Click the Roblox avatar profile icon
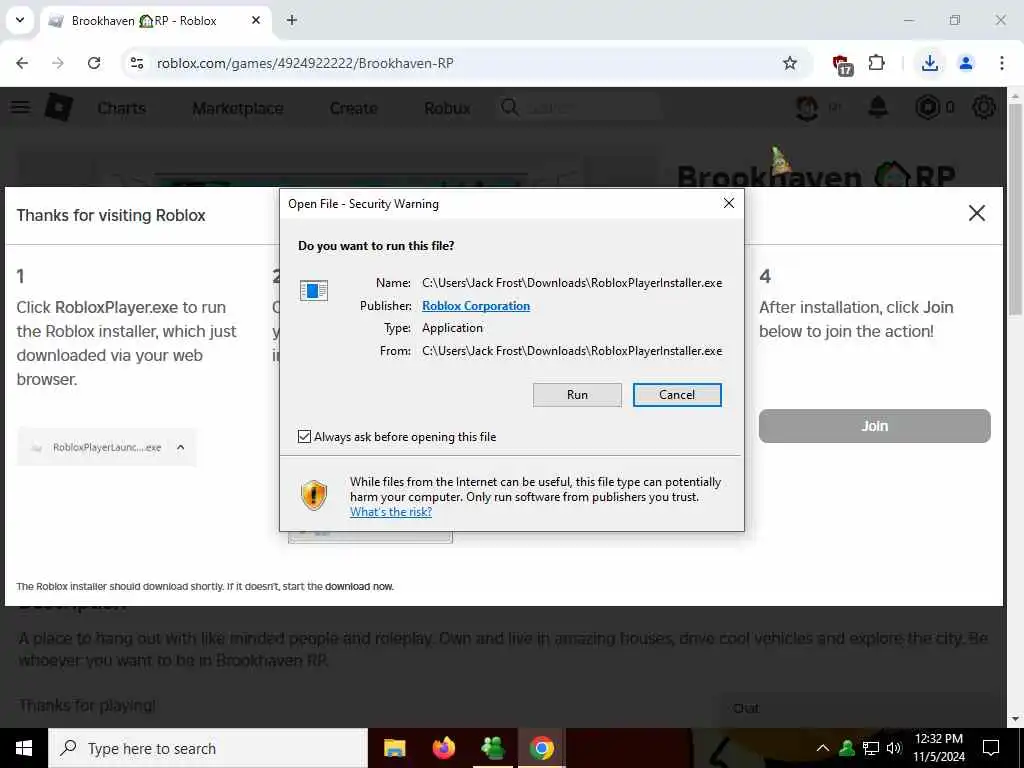This screenshot has width=1024, height=768. point(807,107)
